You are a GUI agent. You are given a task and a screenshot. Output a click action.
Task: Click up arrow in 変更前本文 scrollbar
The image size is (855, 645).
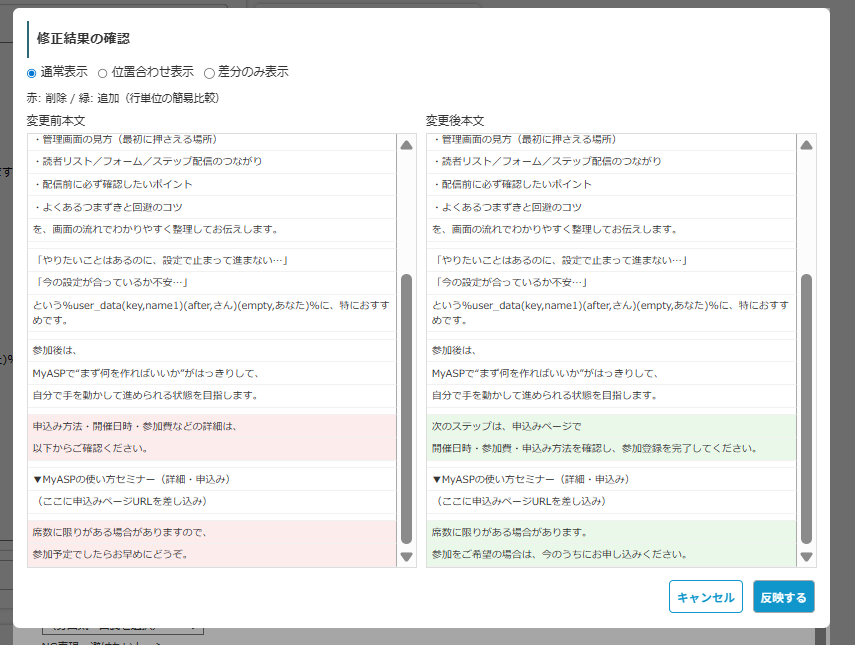(x=406, y=145)
